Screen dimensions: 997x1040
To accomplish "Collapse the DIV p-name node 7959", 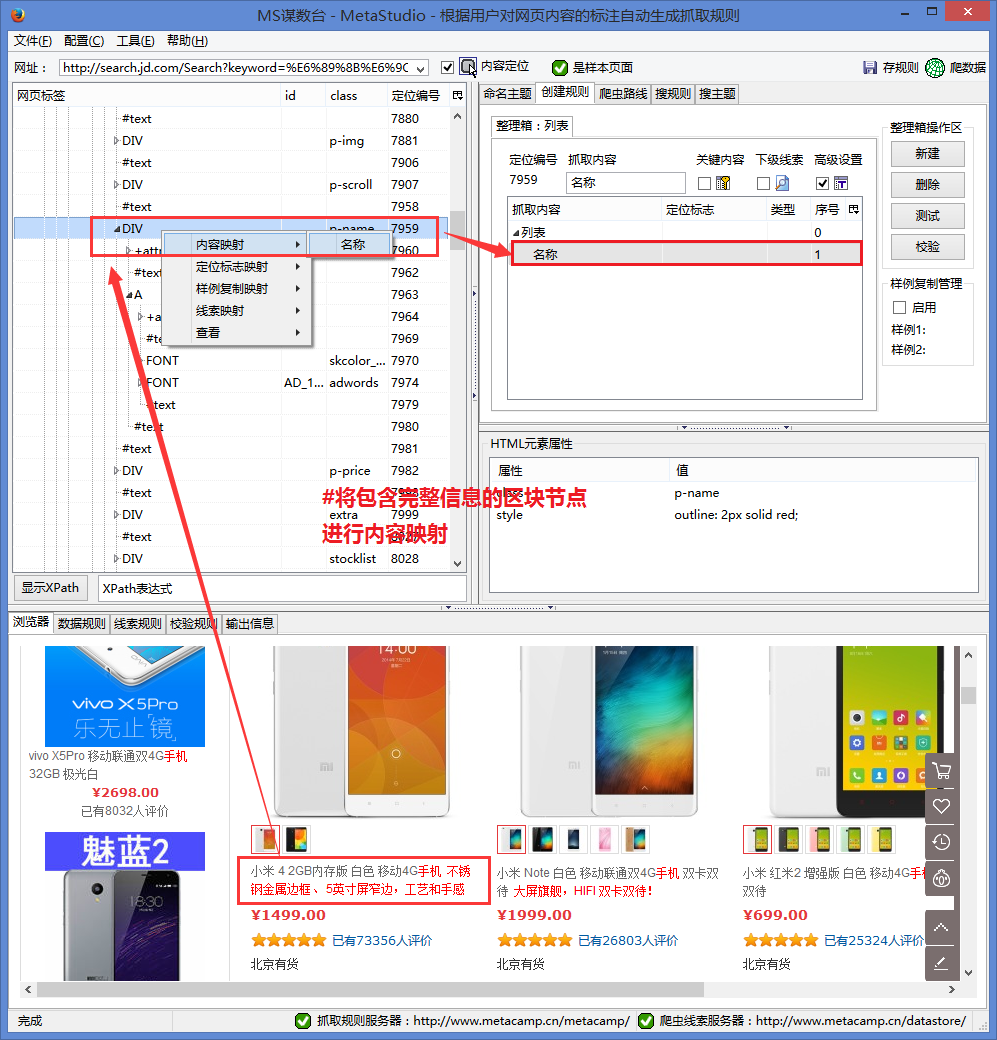I will pyautogui.click(x=117, y=229).
